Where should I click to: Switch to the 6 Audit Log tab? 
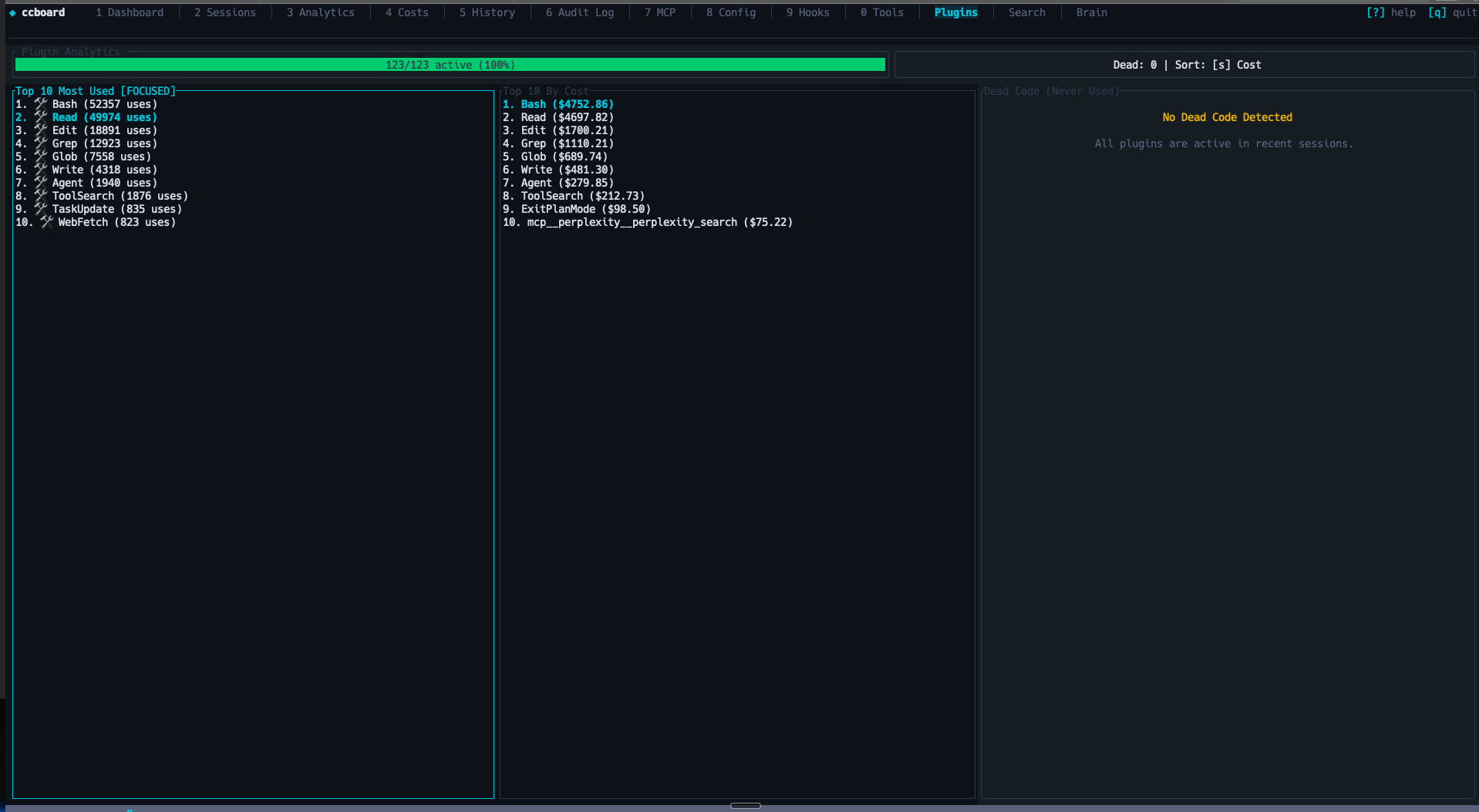580,12
